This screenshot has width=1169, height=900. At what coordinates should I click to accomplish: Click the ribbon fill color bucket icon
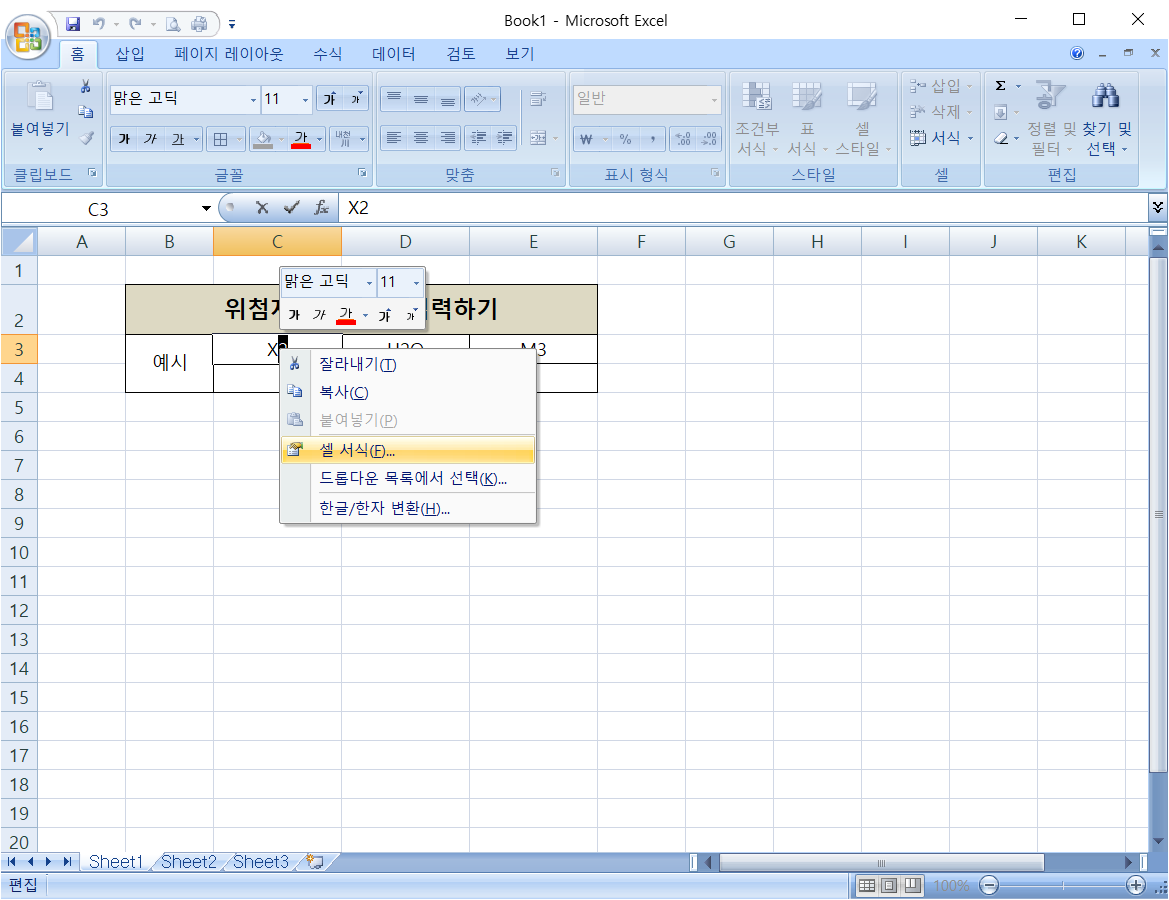[x=262, y=139]
